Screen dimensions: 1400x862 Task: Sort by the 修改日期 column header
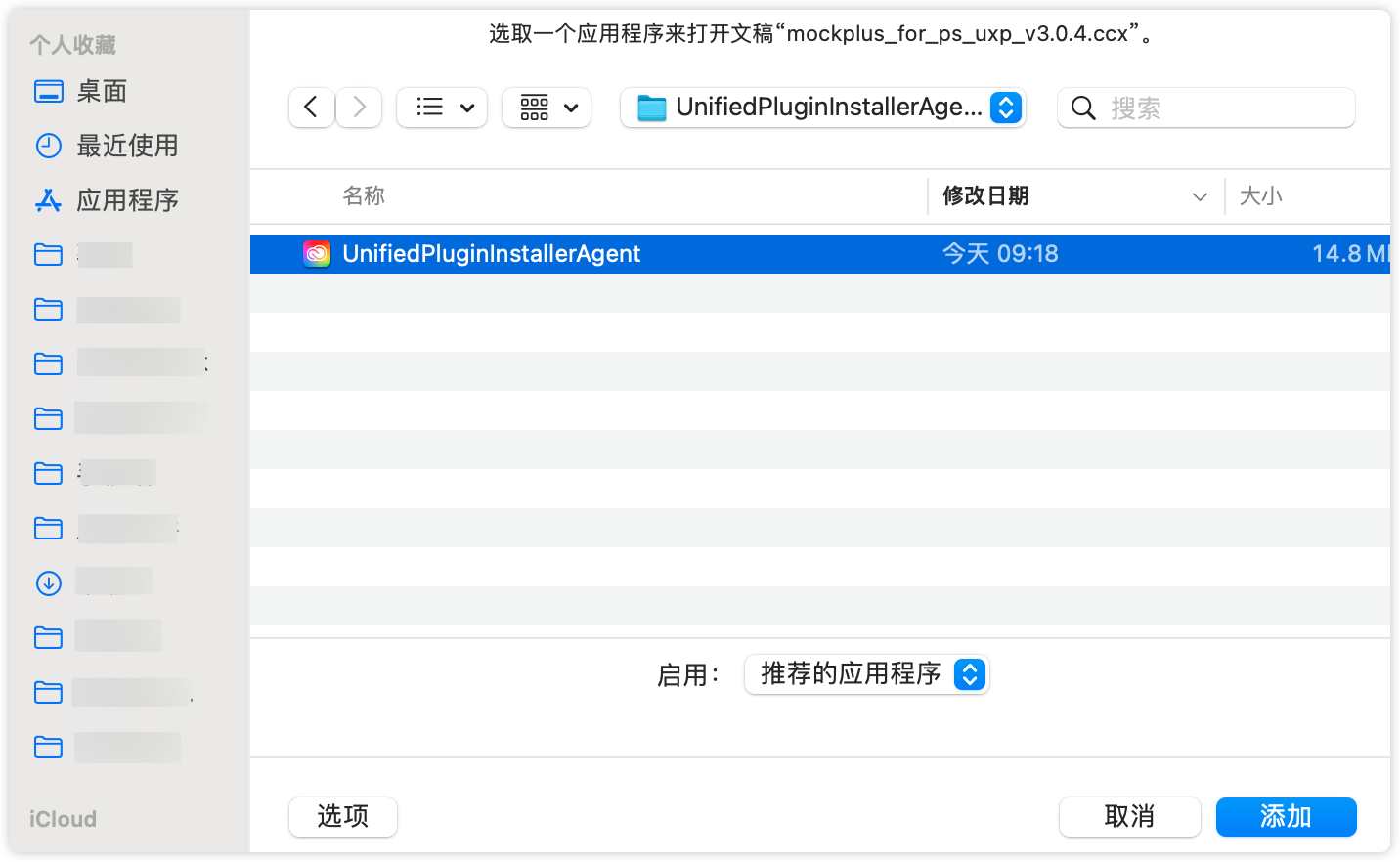click(x=985, y=196)
